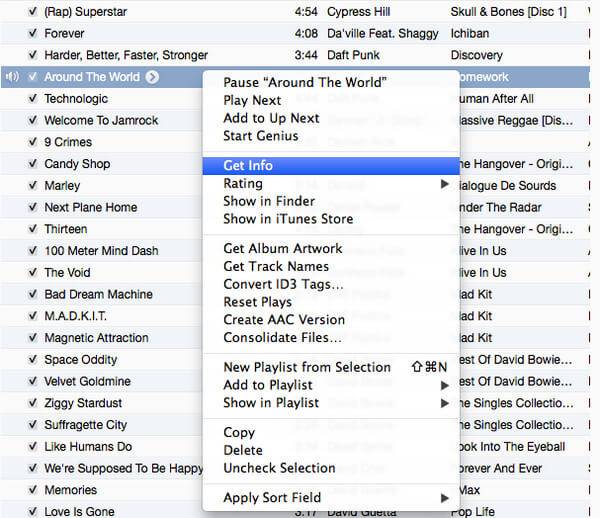Toggle the Ziggy Stardust checkbox
This screenshot has height=518, width=600.
pyautogui.click(x=33, y=403)
